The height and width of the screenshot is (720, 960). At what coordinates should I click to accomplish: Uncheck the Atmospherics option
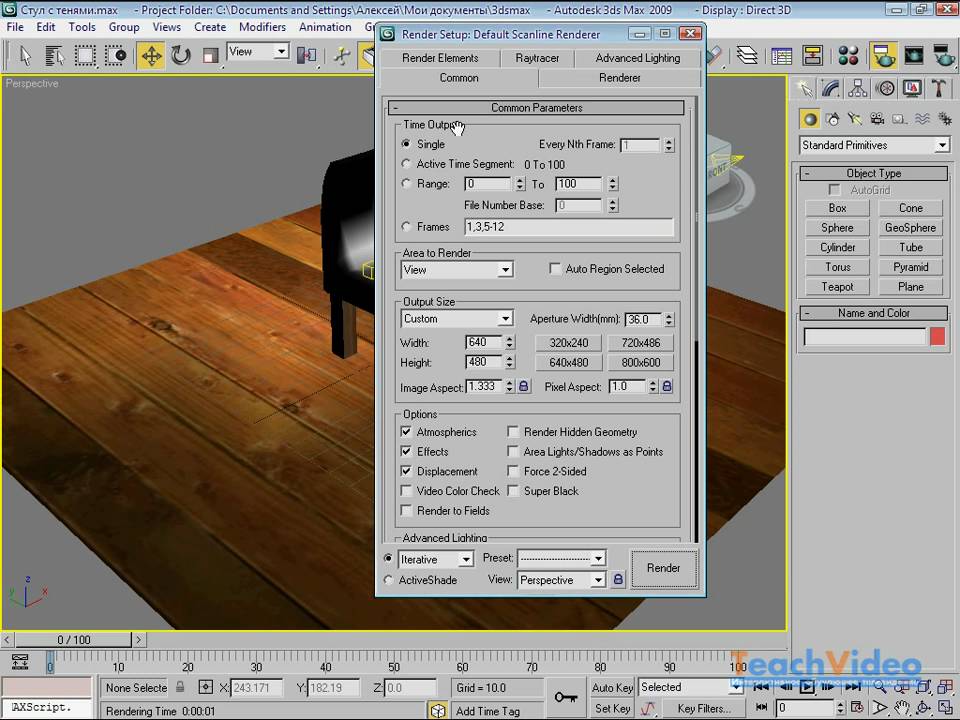pos(406,432)
